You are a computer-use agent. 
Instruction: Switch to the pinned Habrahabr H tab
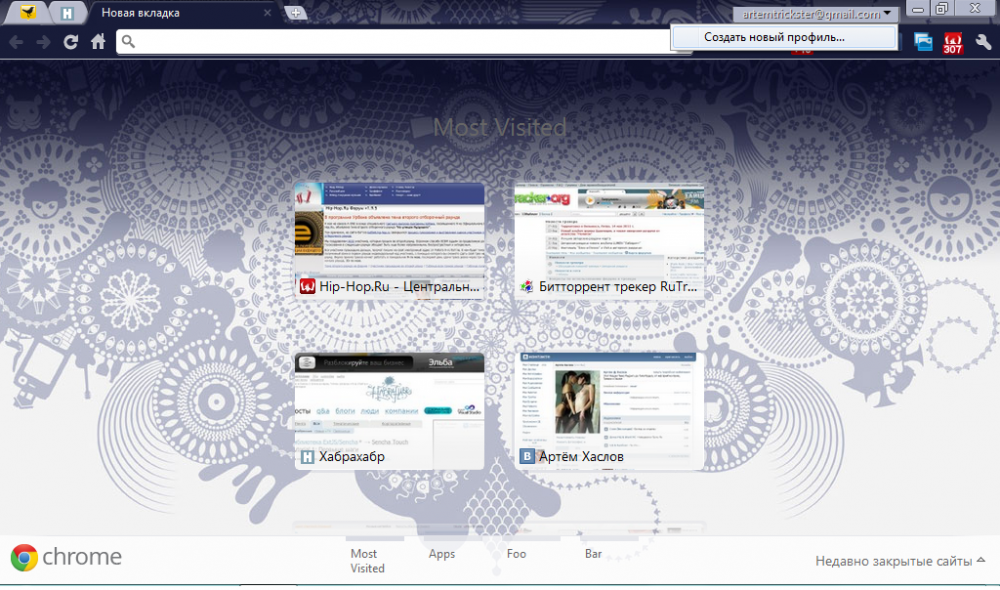[x=68, y=13]
